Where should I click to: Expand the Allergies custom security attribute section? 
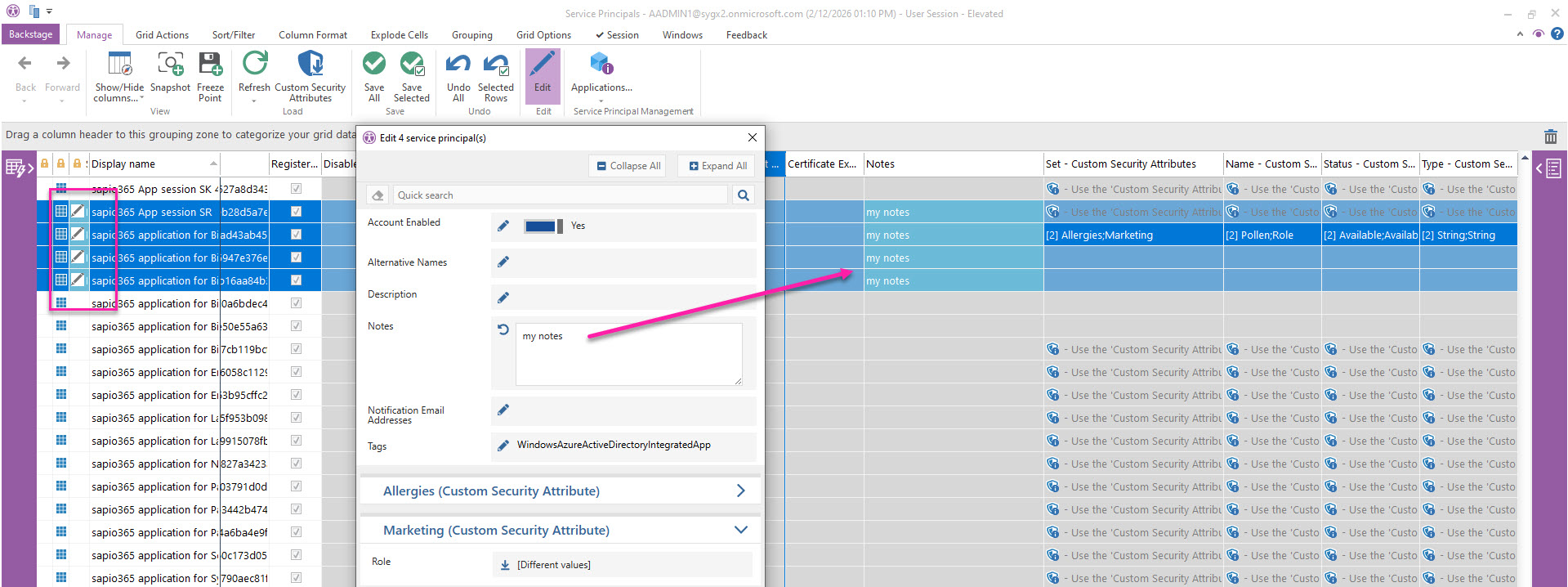tap(740, 491)
